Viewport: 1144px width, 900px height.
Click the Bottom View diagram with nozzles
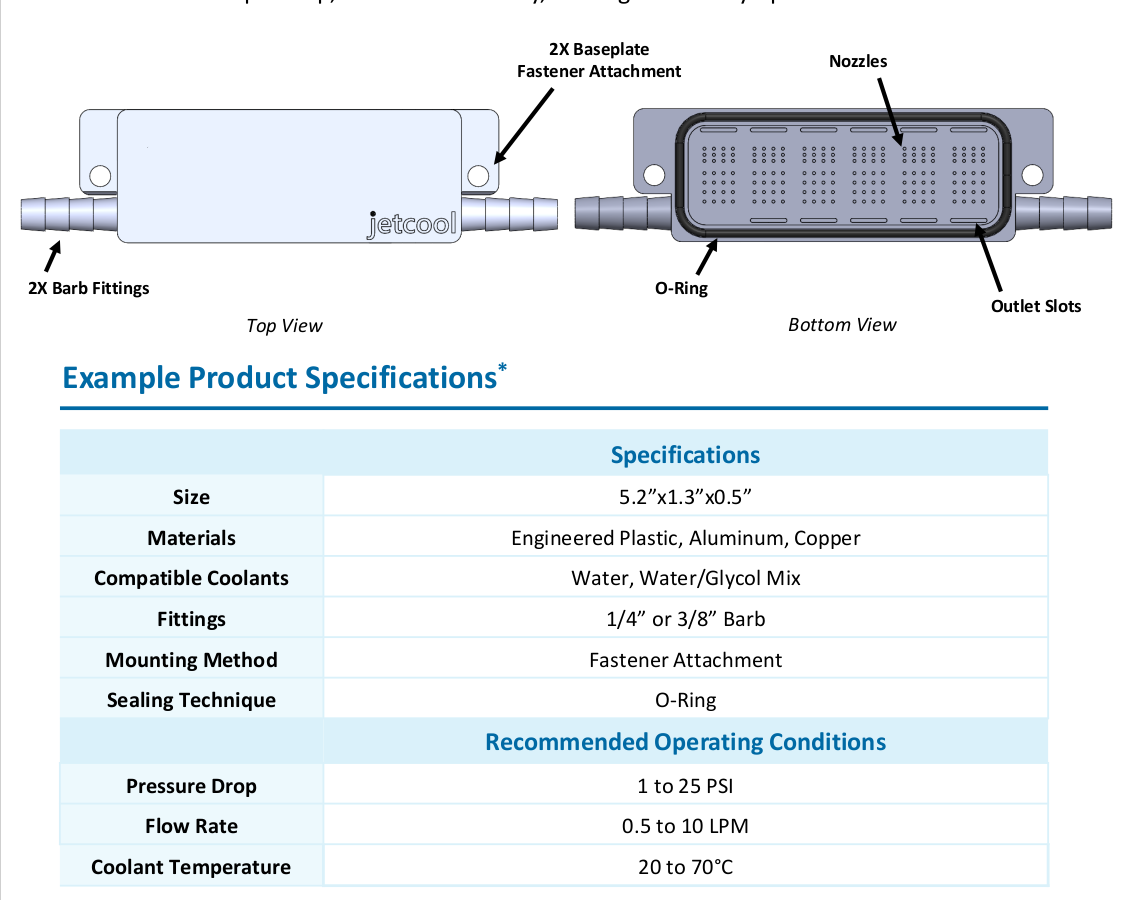pyautogui.click(x=843, y=175)
